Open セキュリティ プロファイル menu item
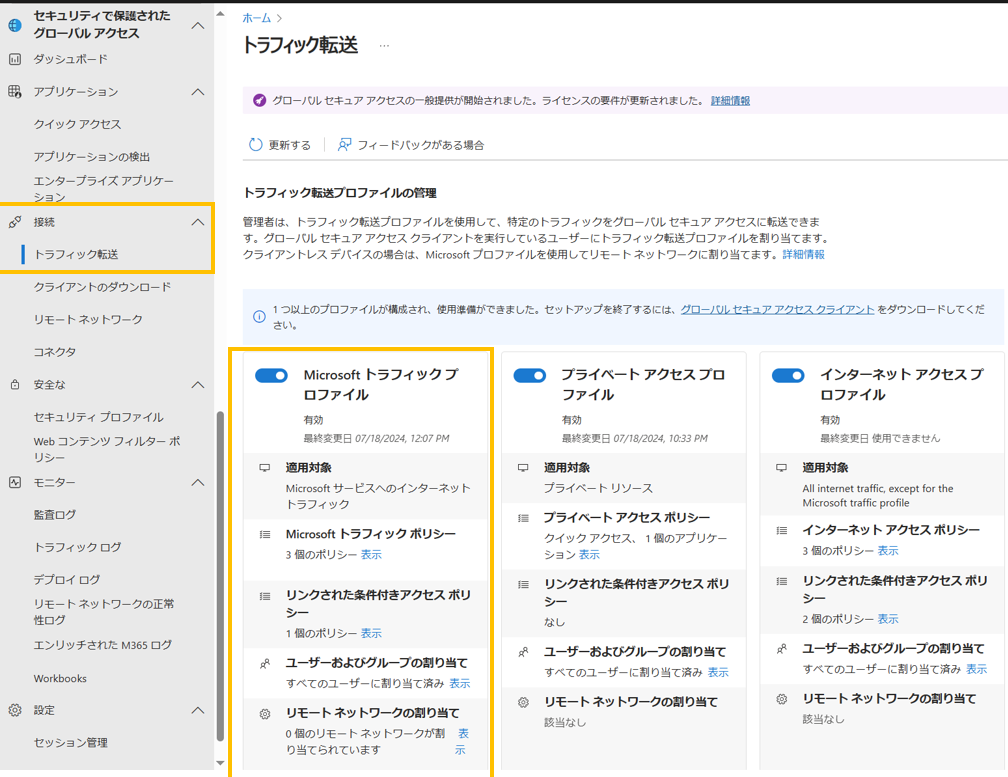This screenshot has height=777, width=1008. coord(98,417)
